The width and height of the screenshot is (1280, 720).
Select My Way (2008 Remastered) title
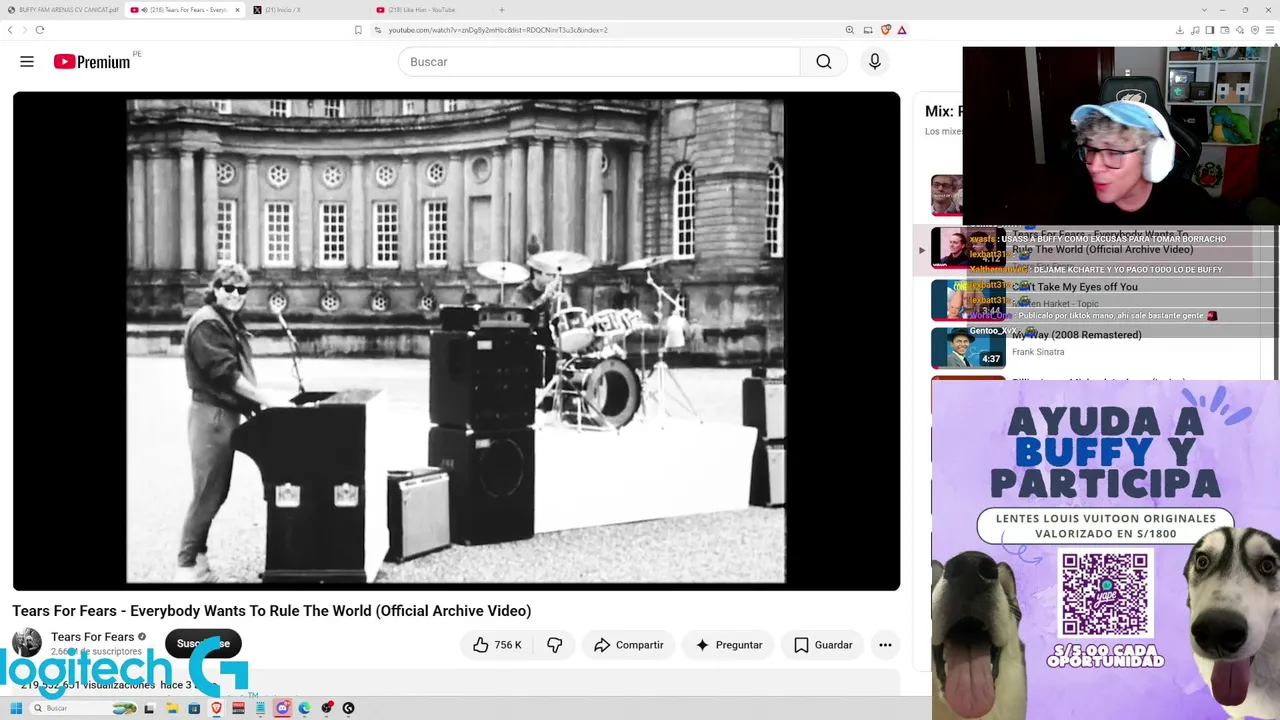coord(1077,335)
